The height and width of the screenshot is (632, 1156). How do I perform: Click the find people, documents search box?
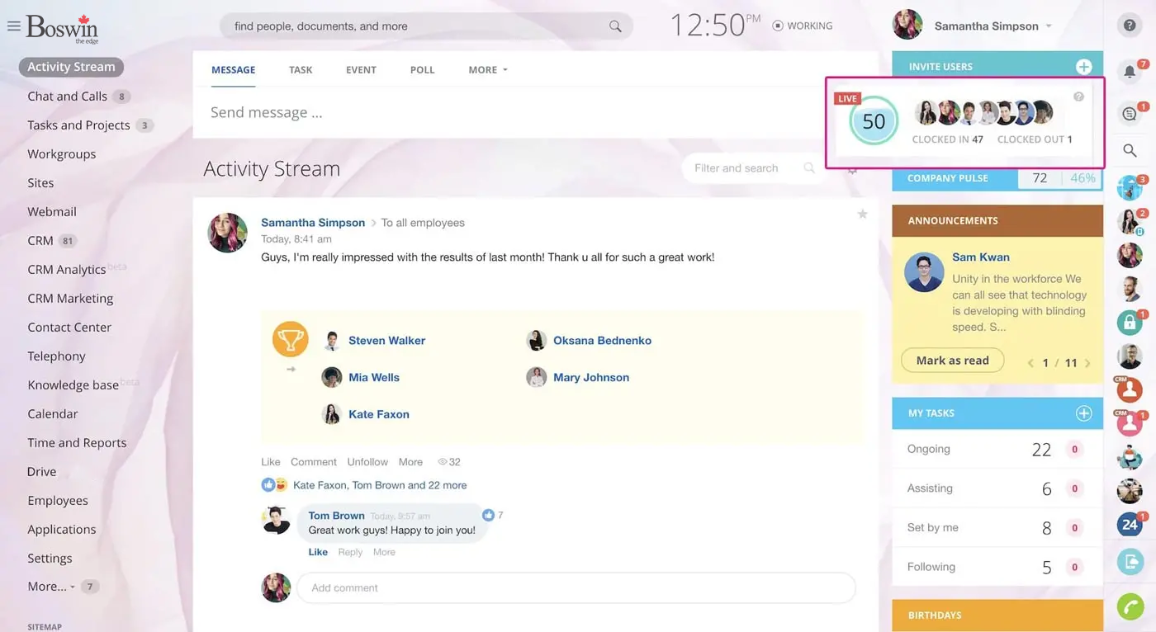(426, 26)
